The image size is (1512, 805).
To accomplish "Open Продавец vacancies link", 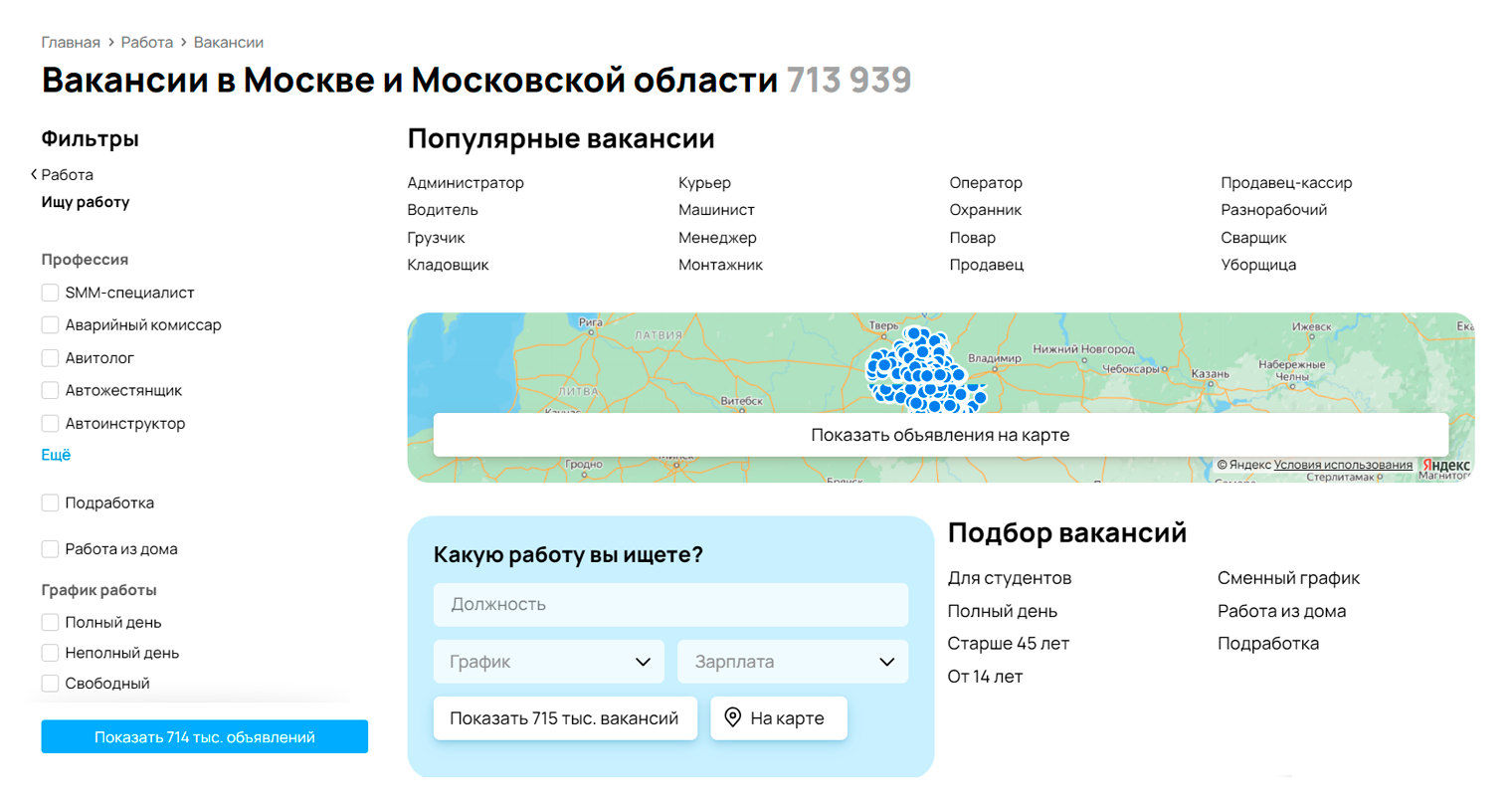I will coord(986,265).
